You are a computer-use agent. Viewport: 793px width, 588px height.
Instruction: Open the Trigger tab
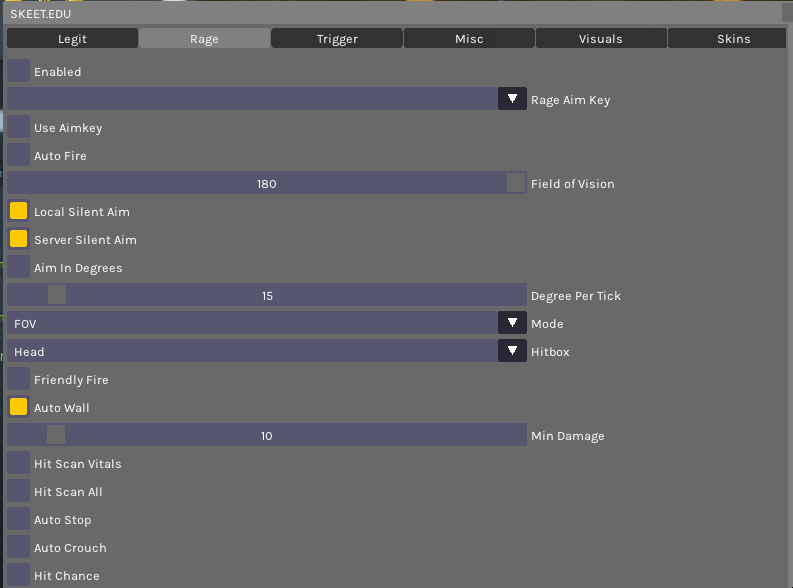tap(337, 39)
